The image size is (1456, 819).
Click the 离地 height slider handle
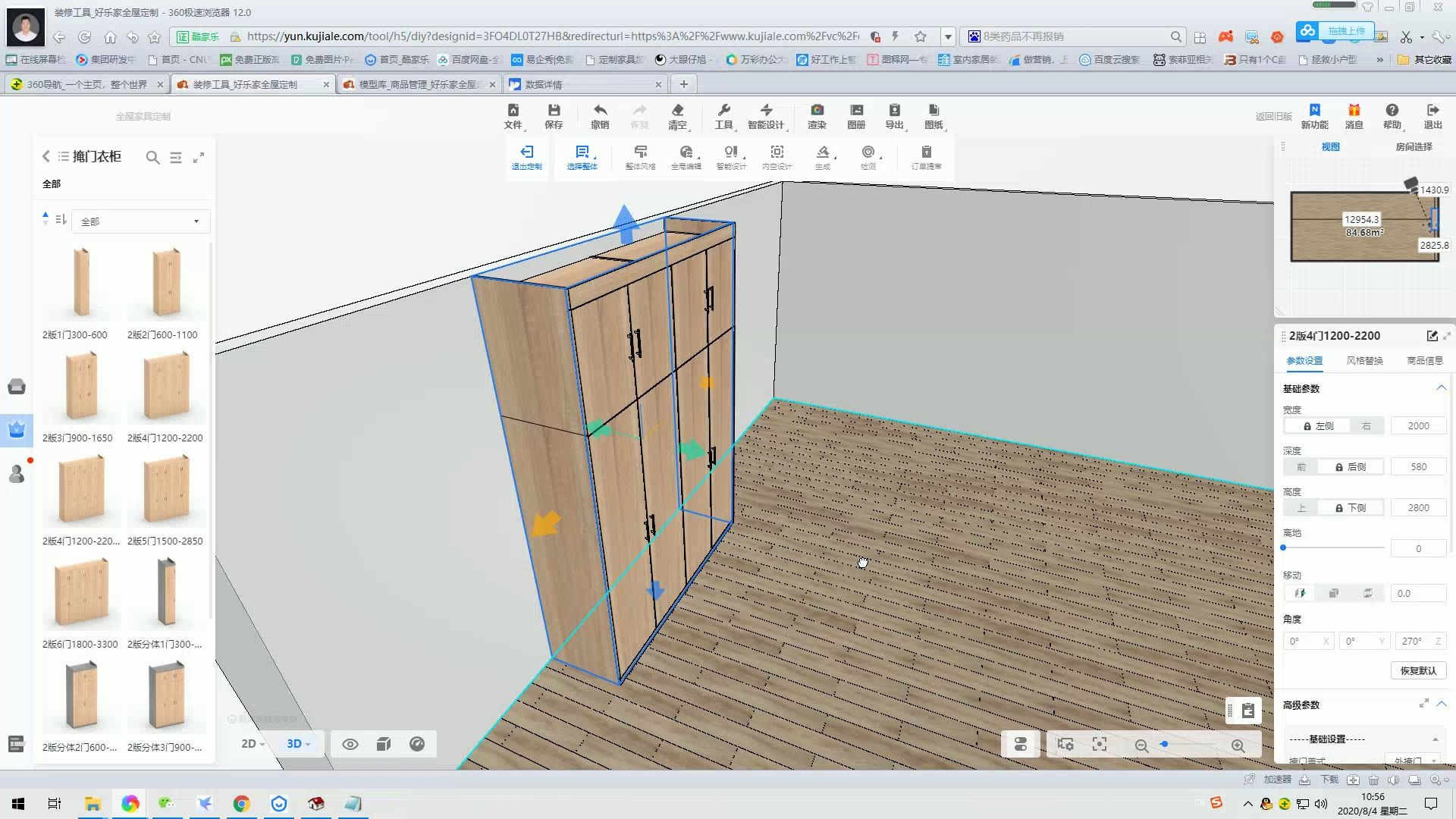coord(1283,548)
